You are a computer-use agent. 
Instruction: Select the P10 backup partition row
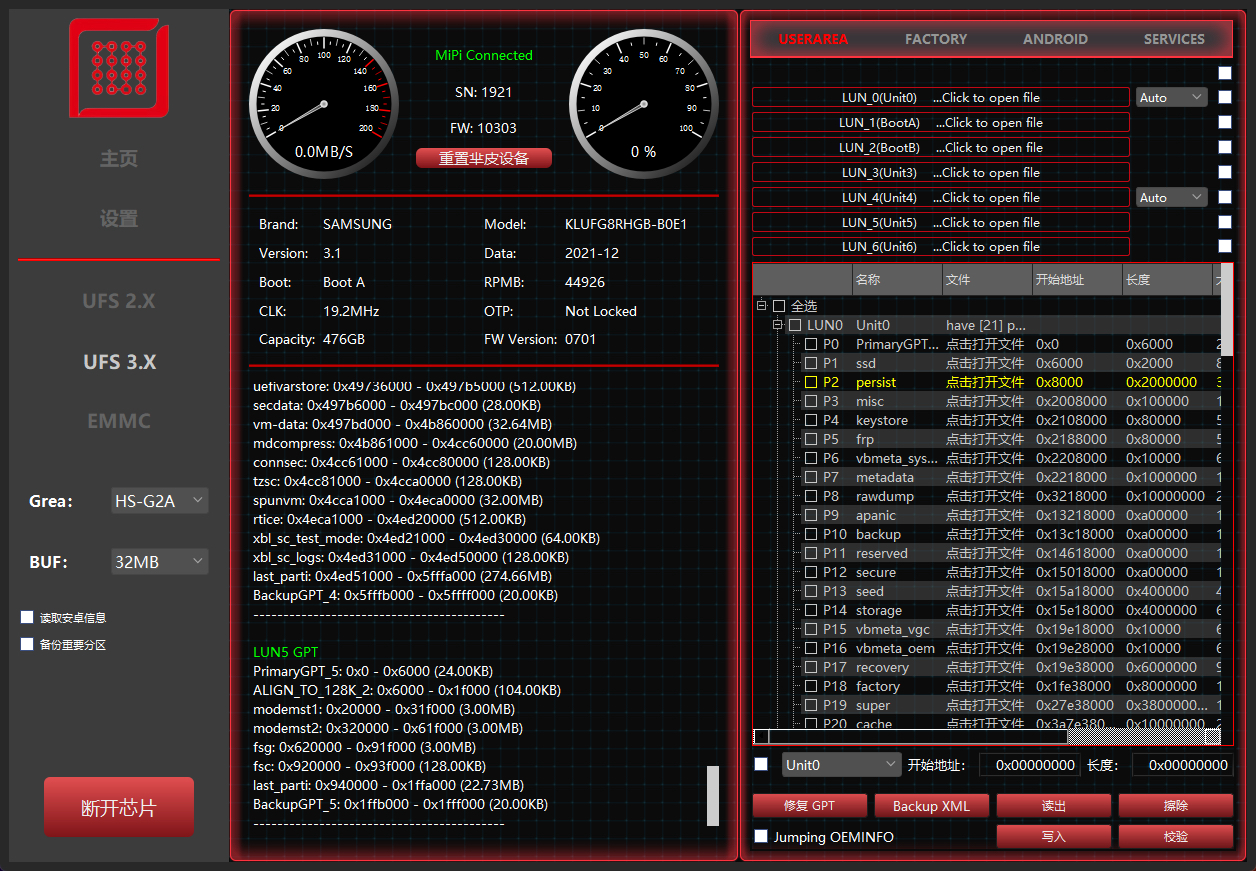click(x=987, y=534)
